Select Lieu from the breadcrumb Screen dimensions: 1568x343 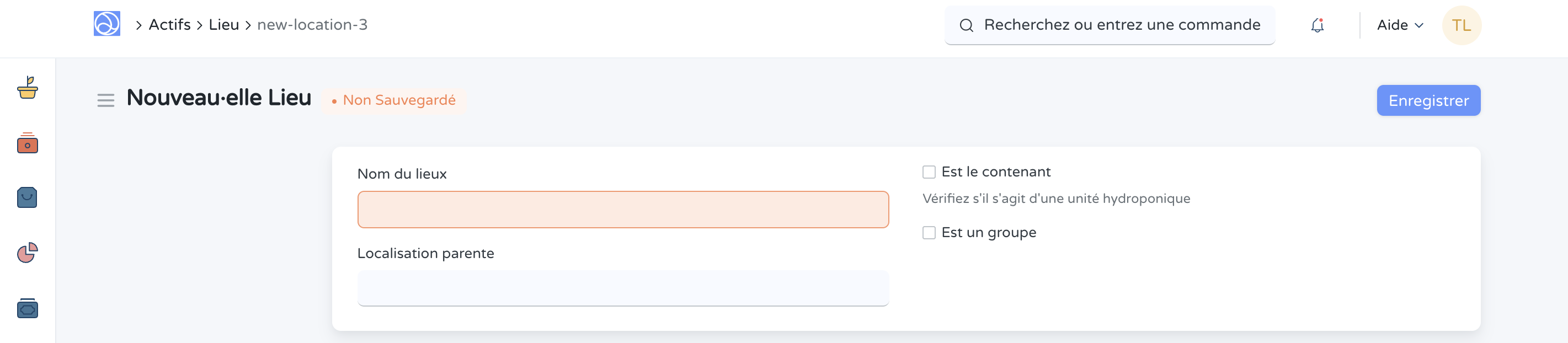223,24
